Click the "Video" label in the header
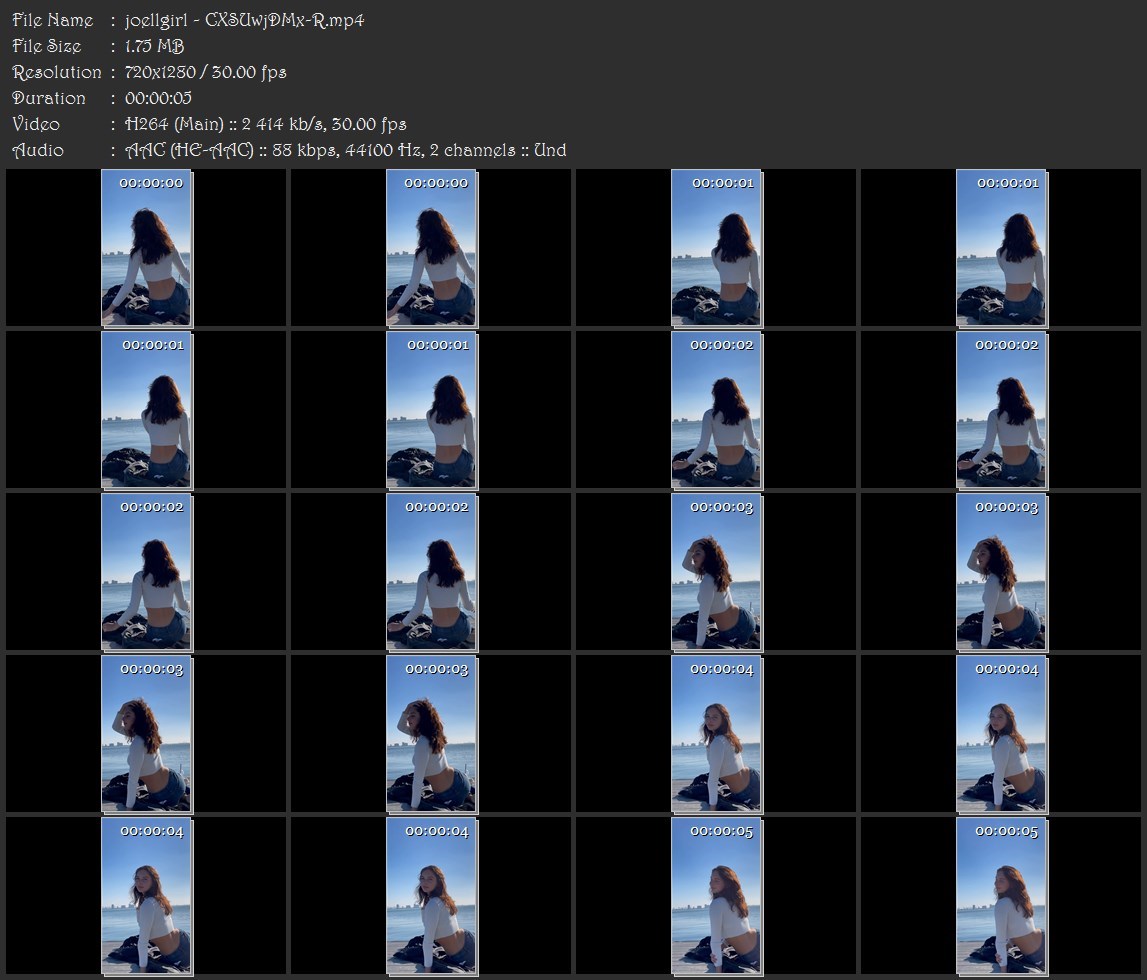 pyautogui.click(x=36, y=124)
